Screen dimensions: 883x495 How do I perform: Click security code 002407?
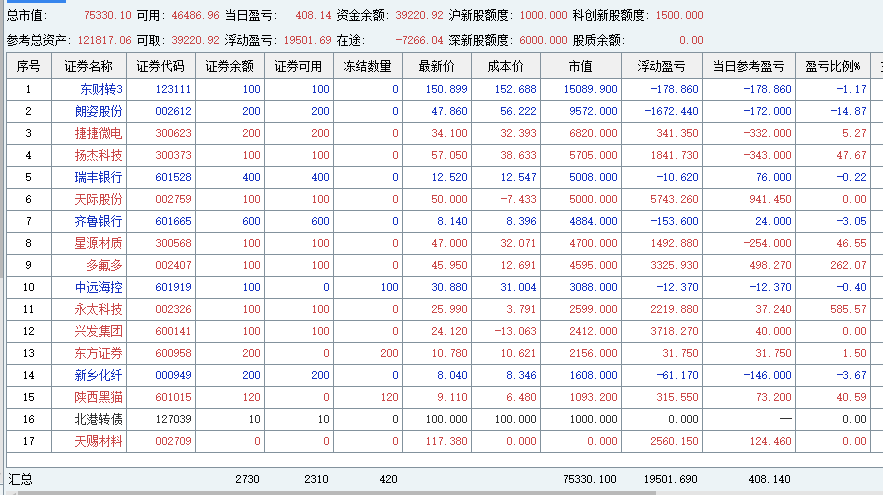pyautogui.click(x=173, y=265)
